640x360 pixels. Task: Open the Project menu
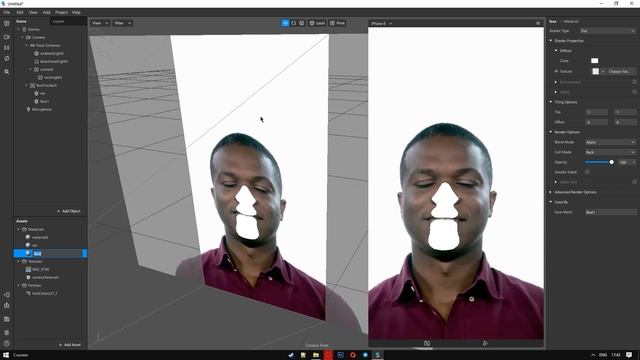pyautogui.click(x=61, y=13)
